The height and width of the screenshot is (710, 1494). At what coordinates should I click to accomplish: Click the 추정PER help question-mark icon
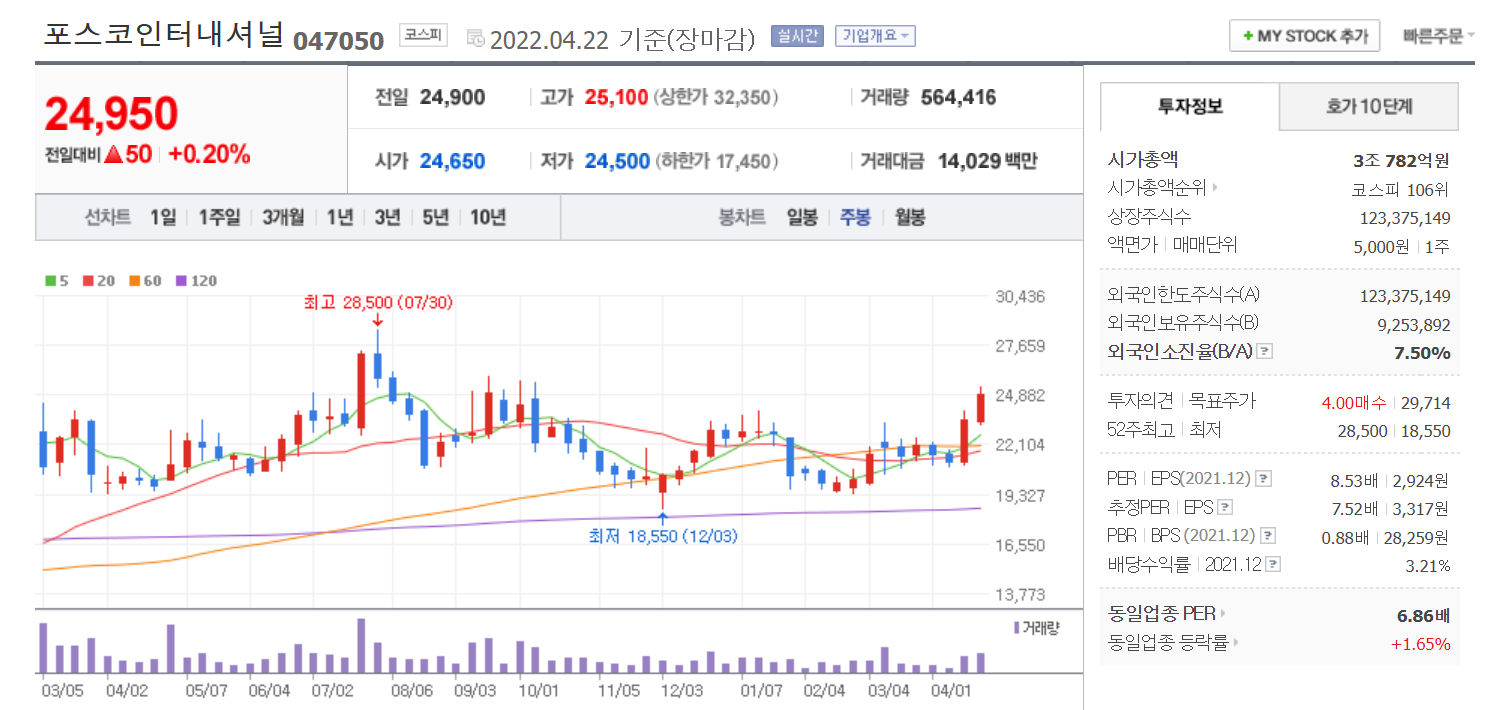[1225, 507]
